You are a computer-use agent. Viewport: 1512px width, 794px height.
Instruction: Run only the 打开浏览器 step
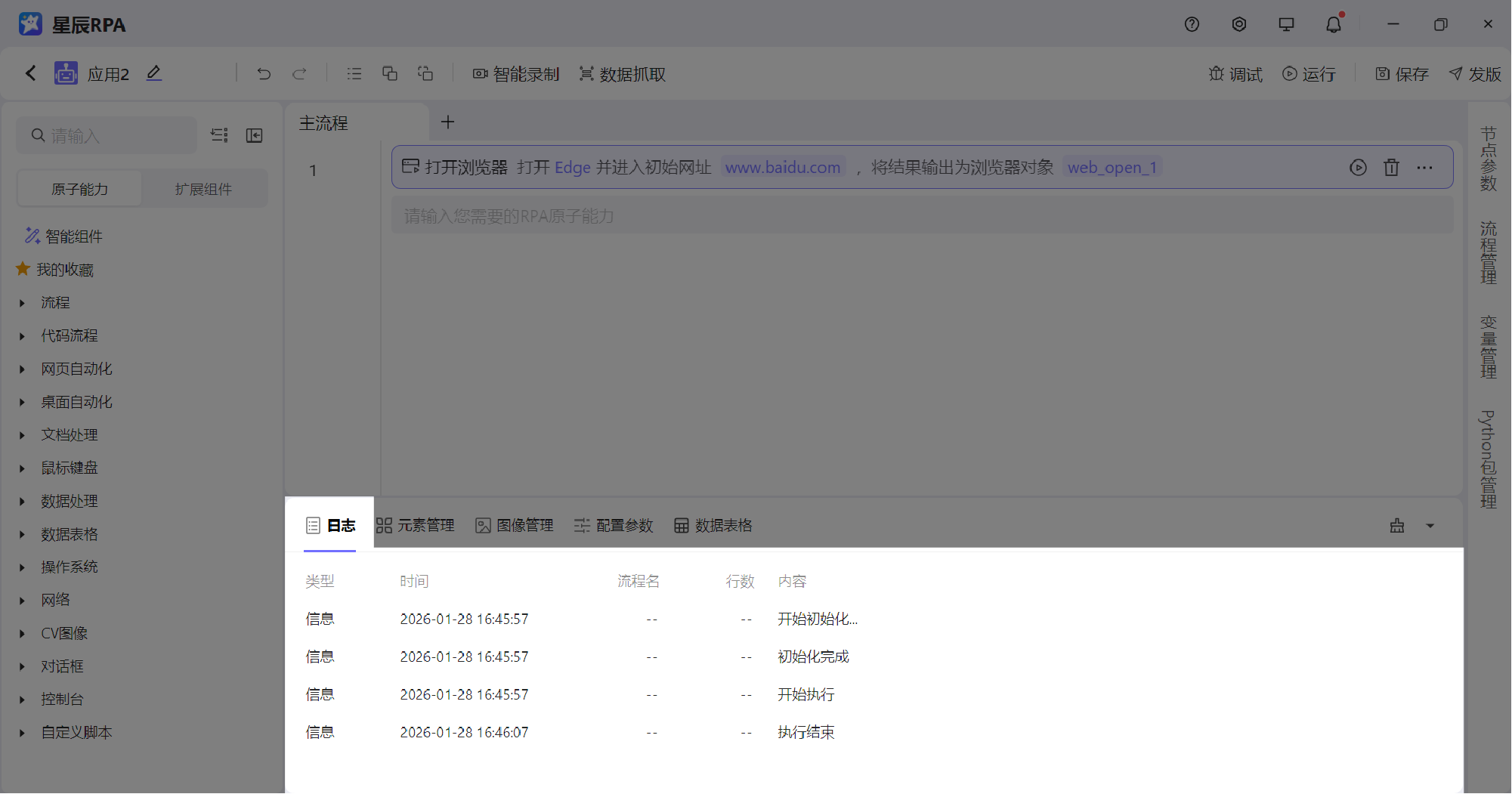tap(1358, 167)
